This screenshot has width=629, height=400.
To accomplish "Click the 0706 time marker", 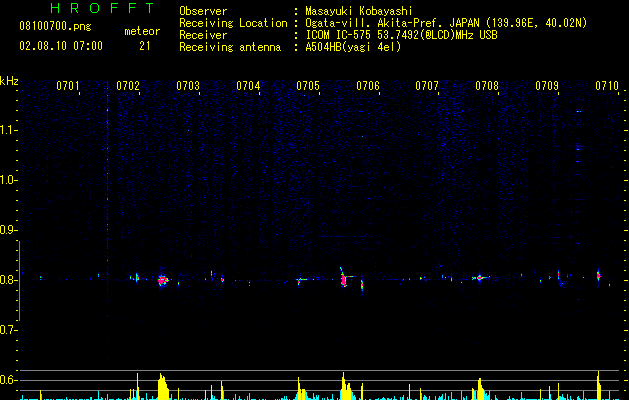I will 368,86.
